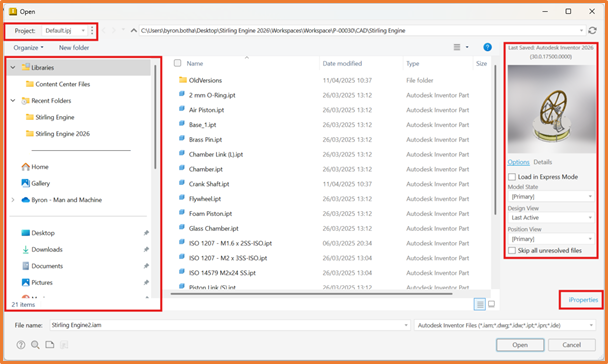Collapse the Libraries tree node
Screen dimensions: 608x364
[13, 67]
